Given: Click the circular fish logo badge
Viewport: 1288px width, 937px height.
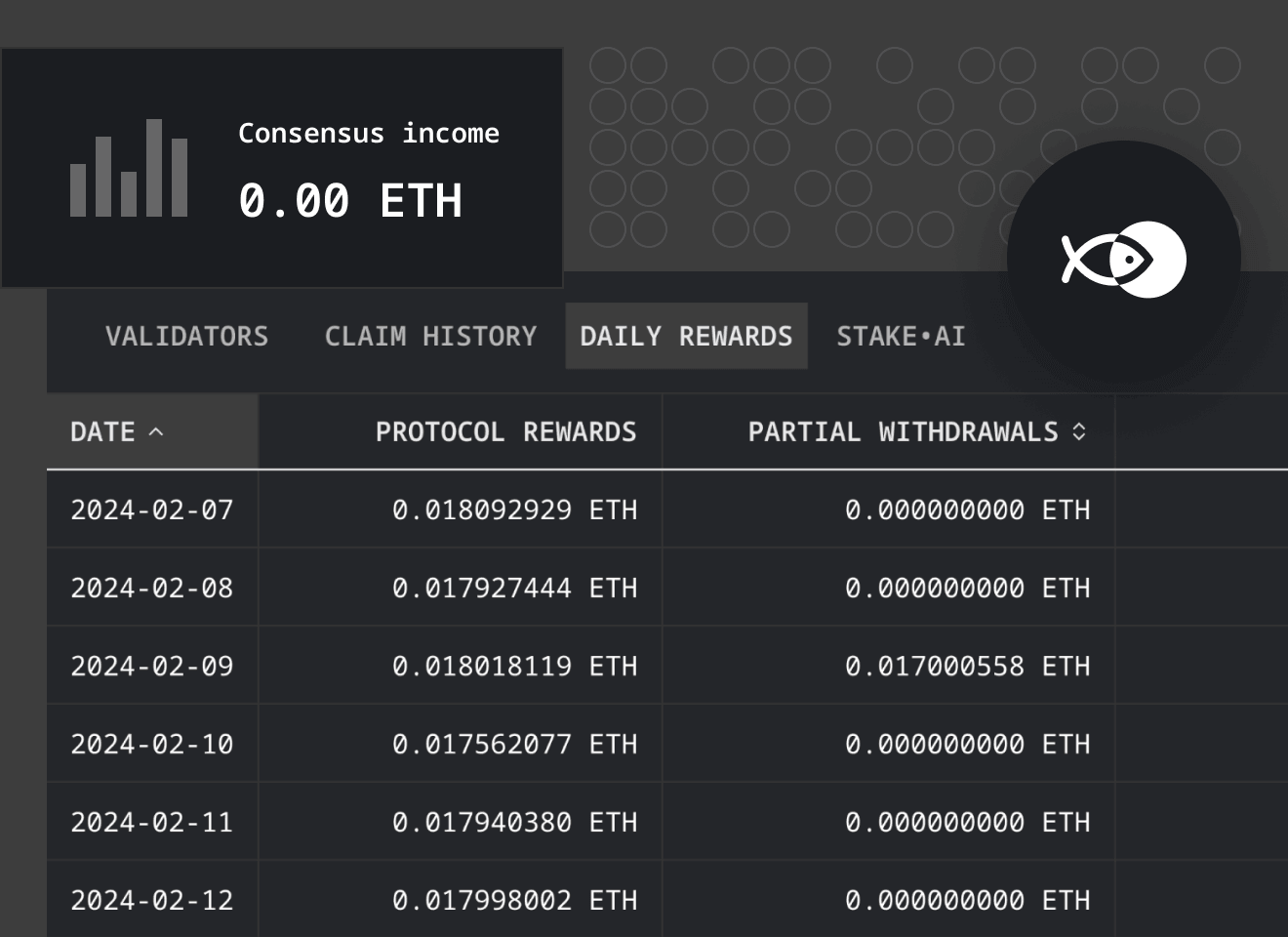Looking at the screenshot, I should coord(1122,259).
